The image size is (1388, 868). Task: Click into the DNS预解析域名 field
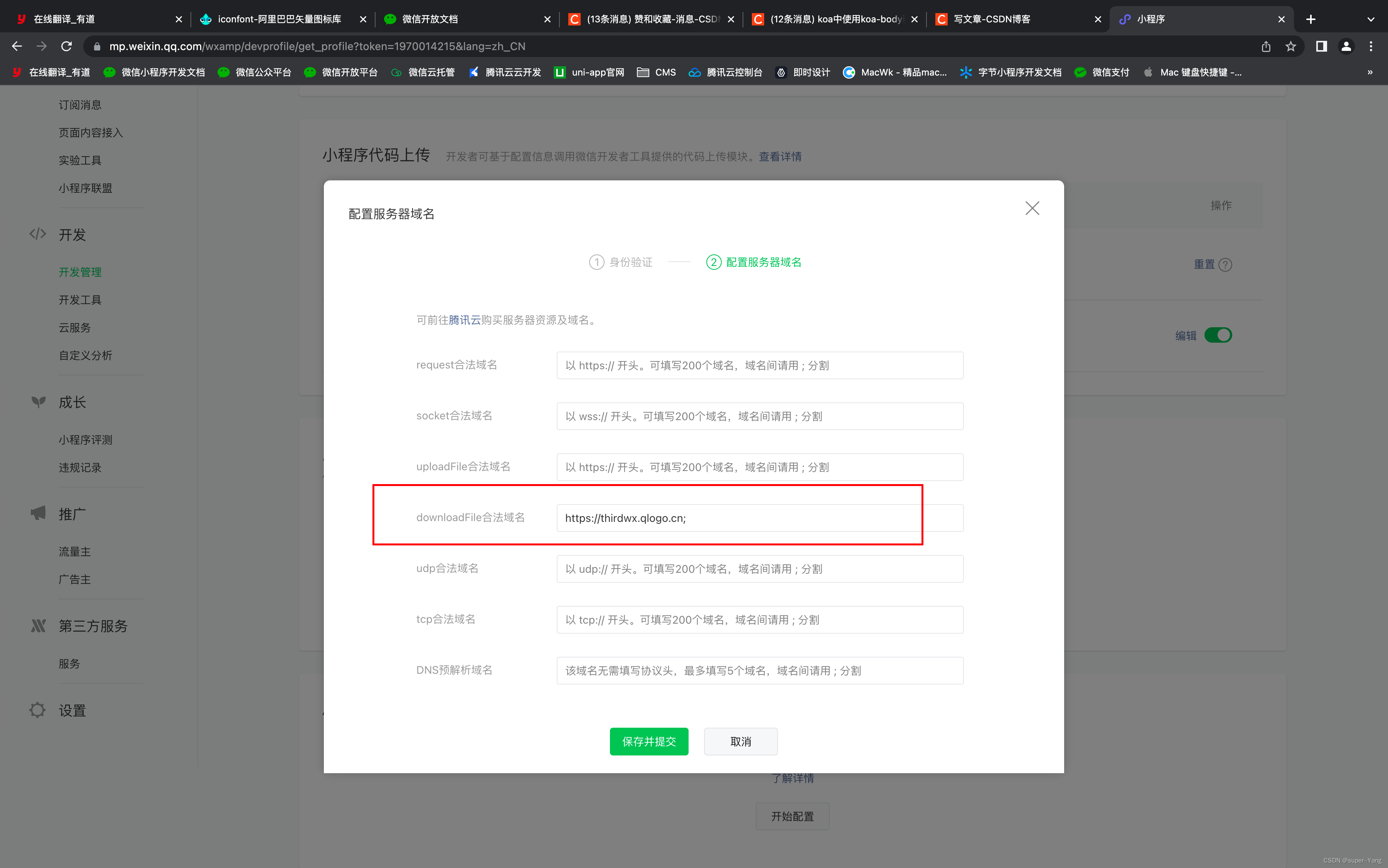point(760,670)
